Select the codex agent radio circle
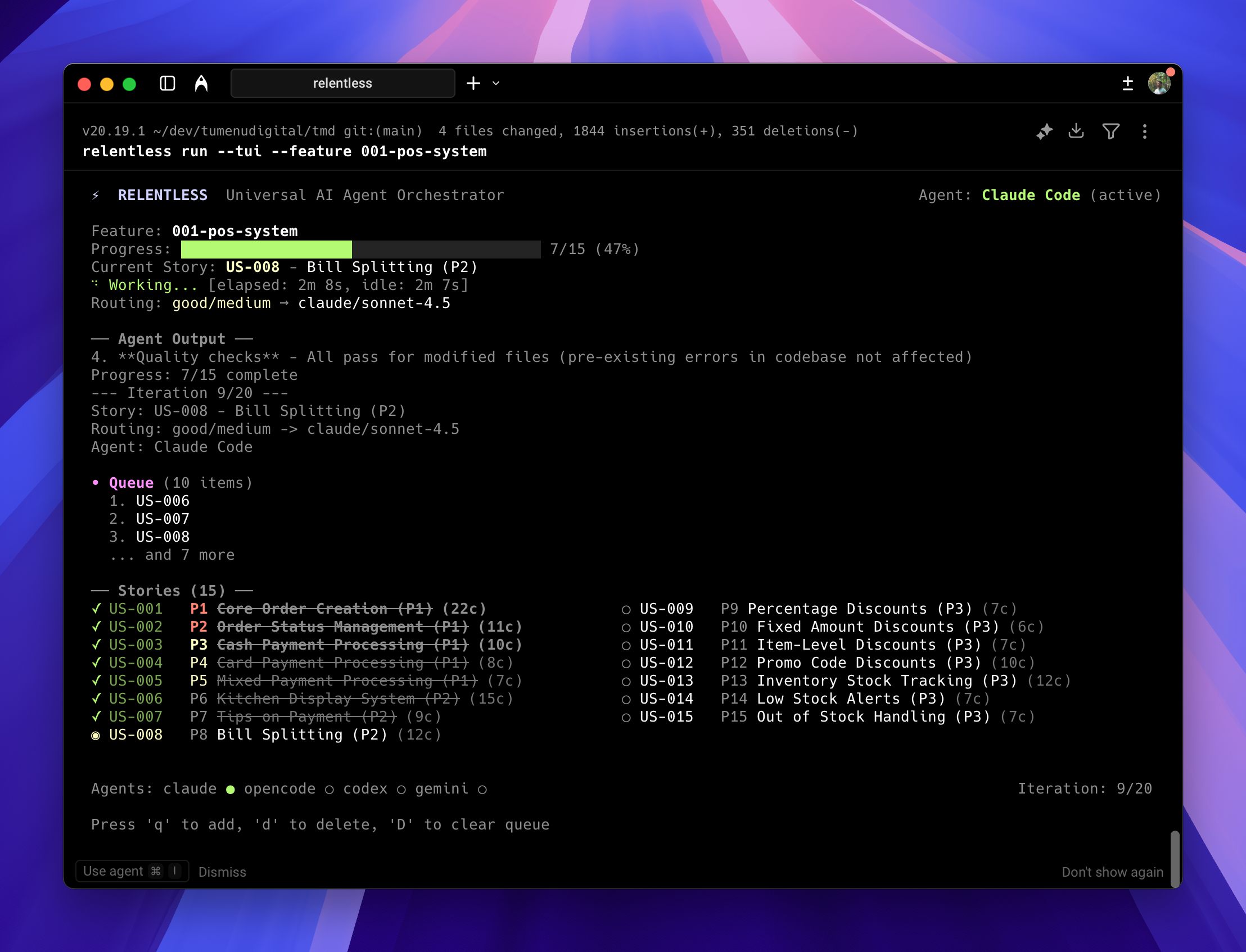 (x=401, y=790)
